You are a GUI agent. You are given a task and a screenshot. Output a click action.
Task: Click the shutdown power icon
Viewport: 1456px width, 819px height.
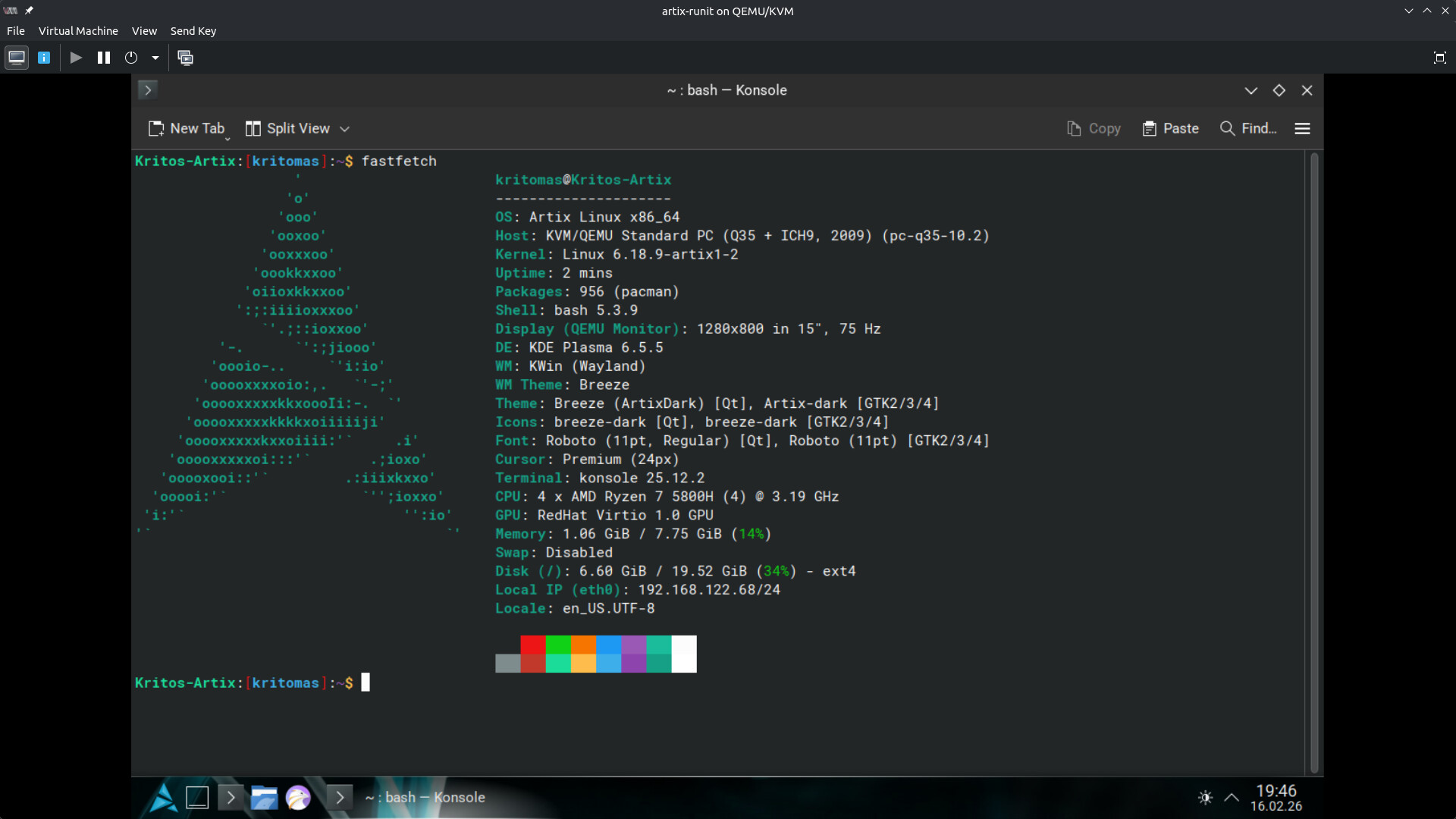(131, 58)
